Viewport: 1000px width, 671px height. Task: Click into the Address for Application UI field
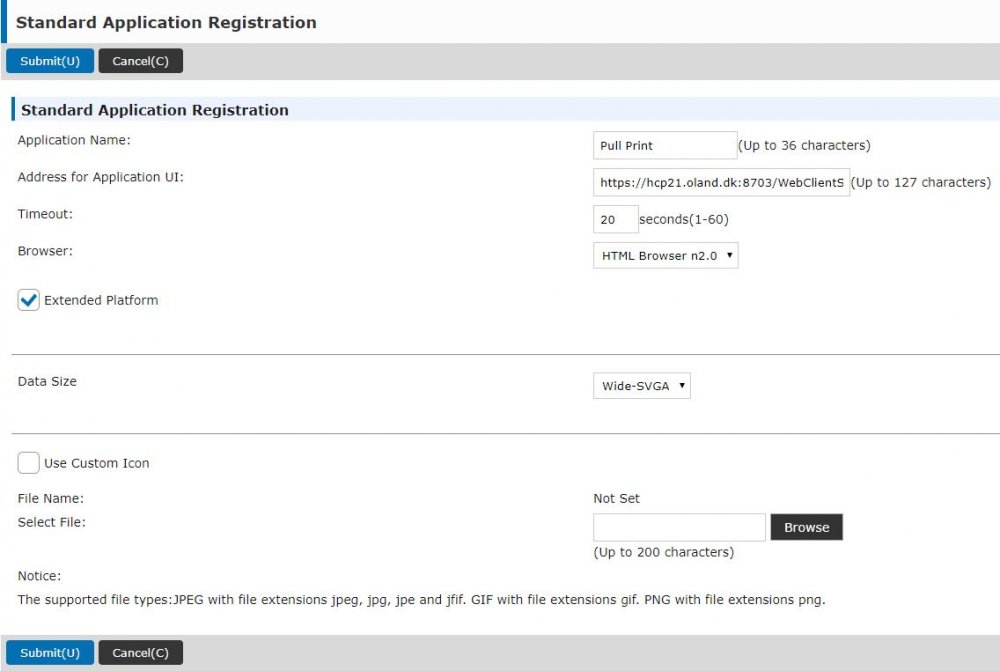point(721,182)
